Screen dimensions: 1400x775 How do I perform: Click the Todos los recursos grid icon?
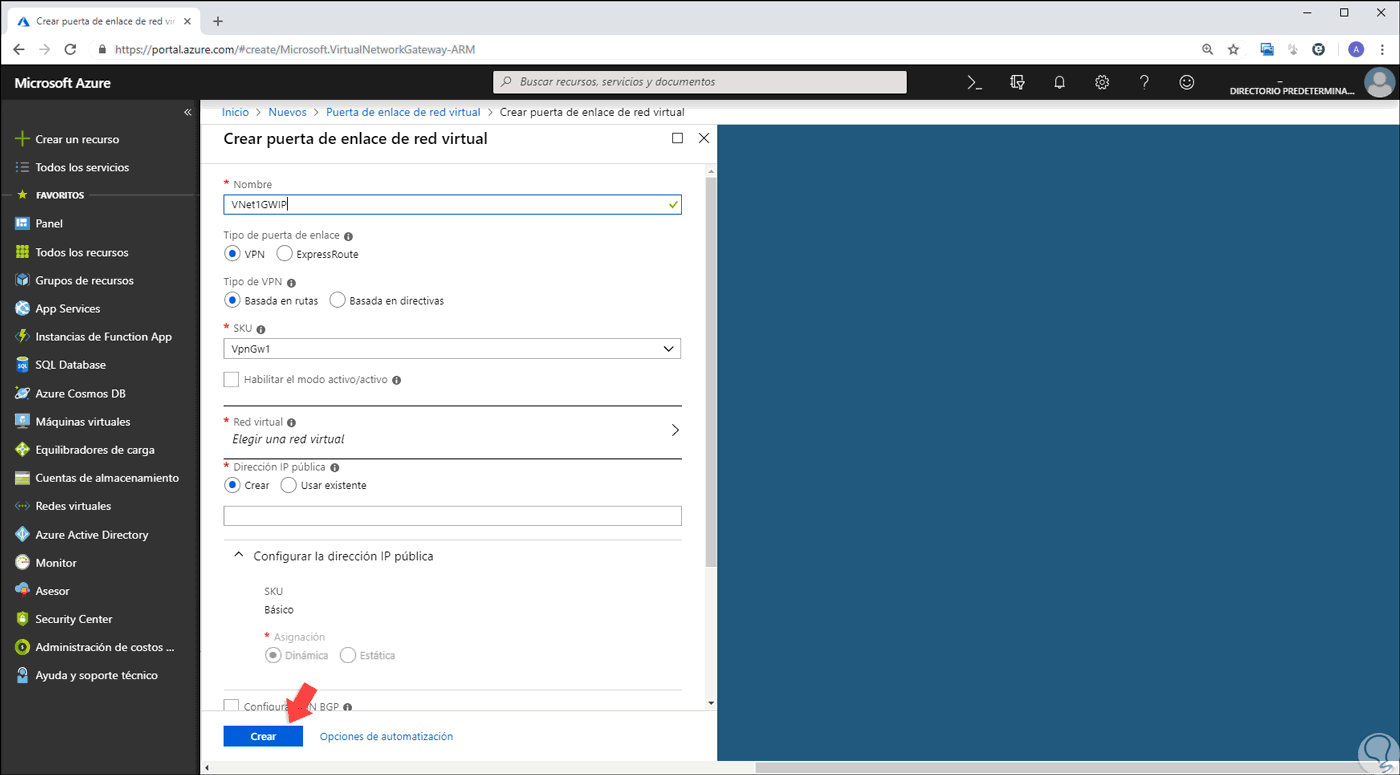(x=22, y=252)
